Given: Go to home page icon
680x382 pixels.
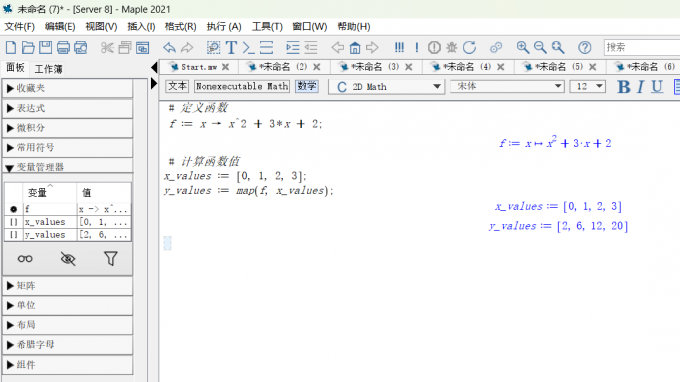Looking at the screenshot, I should click(355, 47).
